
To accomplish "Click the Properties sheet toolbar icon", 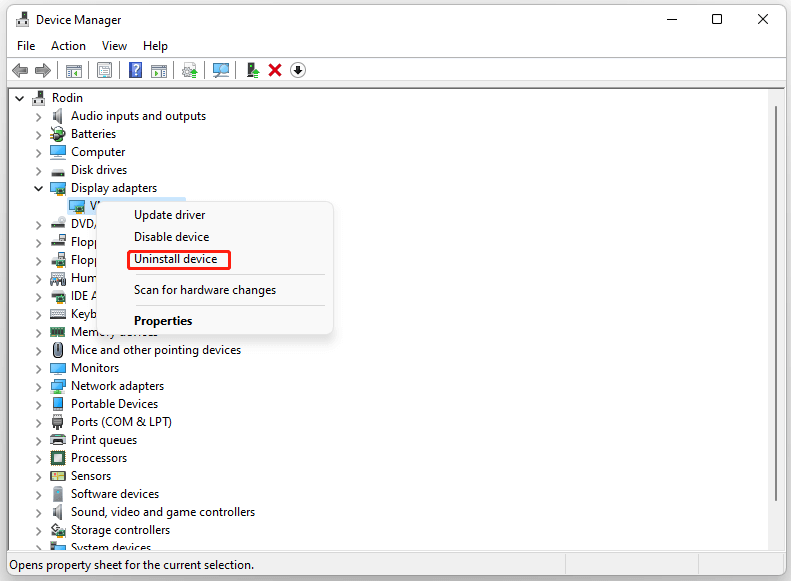I will (104, 70).
